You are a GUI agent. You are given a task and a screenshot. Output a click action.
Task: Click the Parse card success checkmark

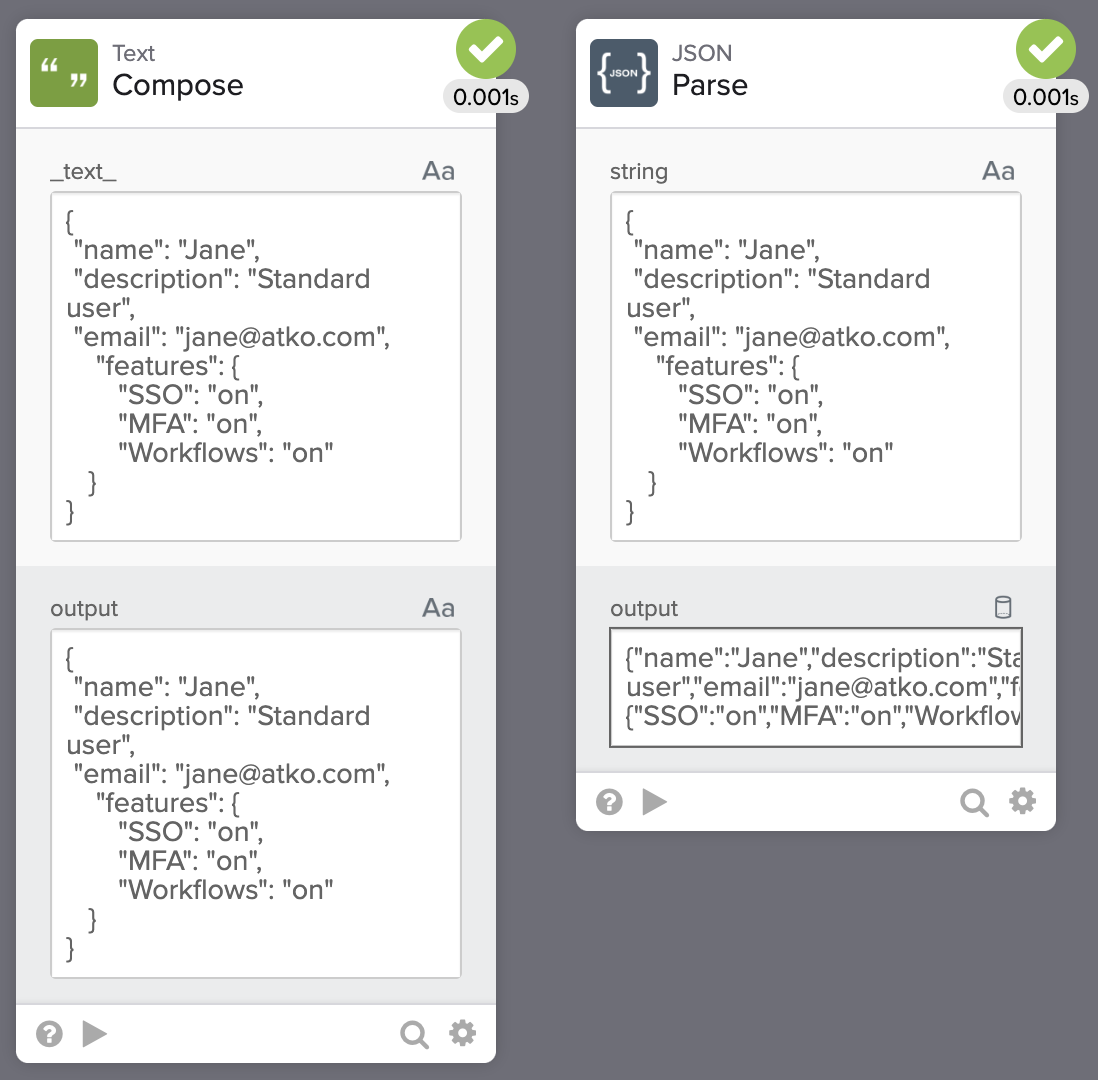click(1046, 49)
